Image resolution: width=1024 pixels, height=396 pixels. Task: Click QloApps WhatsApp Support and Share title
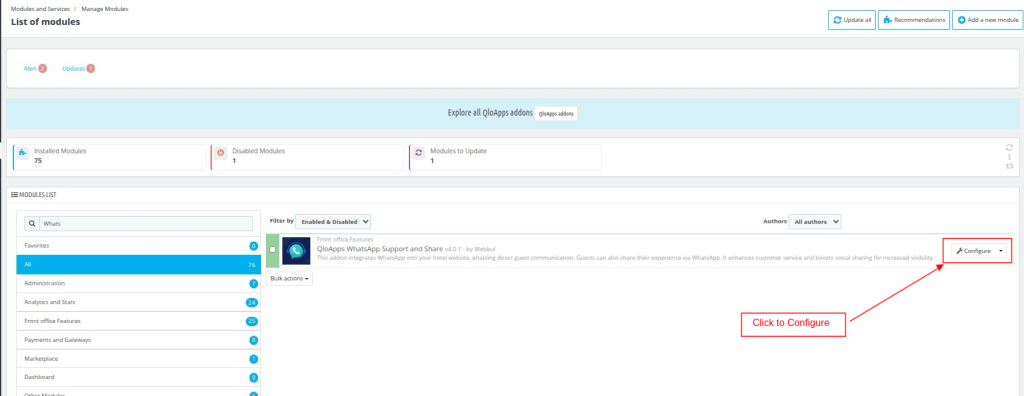pos(379,249)
